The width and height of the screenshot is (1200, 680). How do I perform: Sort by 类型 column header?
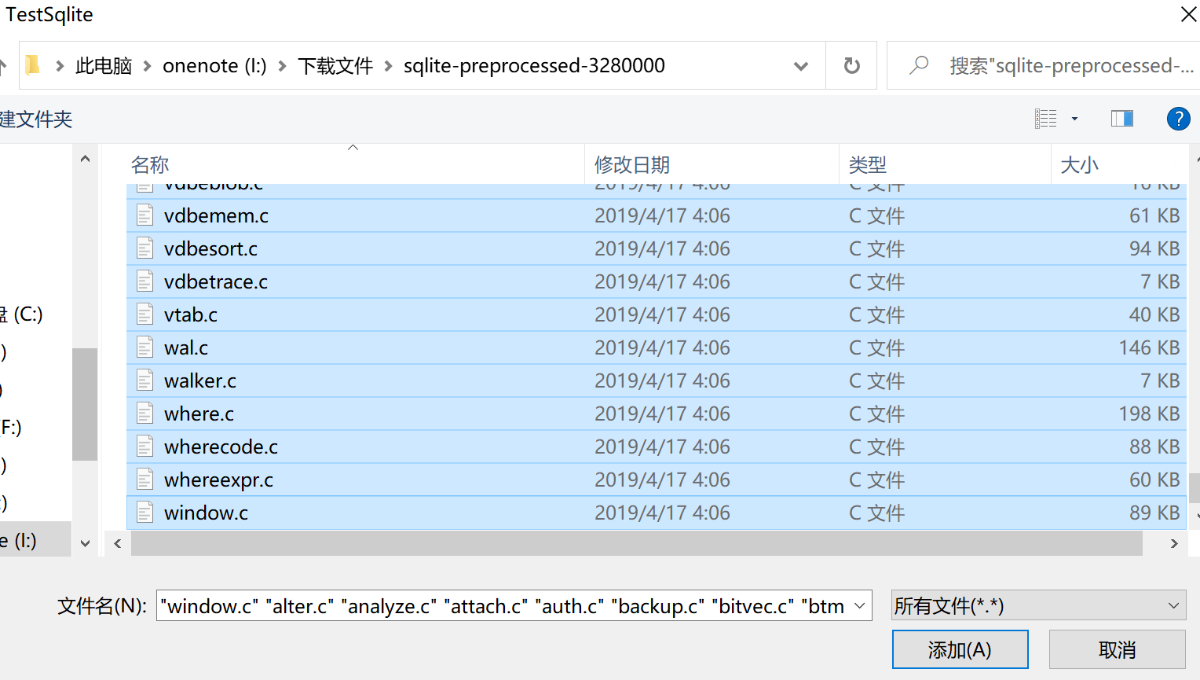point(945,165)
